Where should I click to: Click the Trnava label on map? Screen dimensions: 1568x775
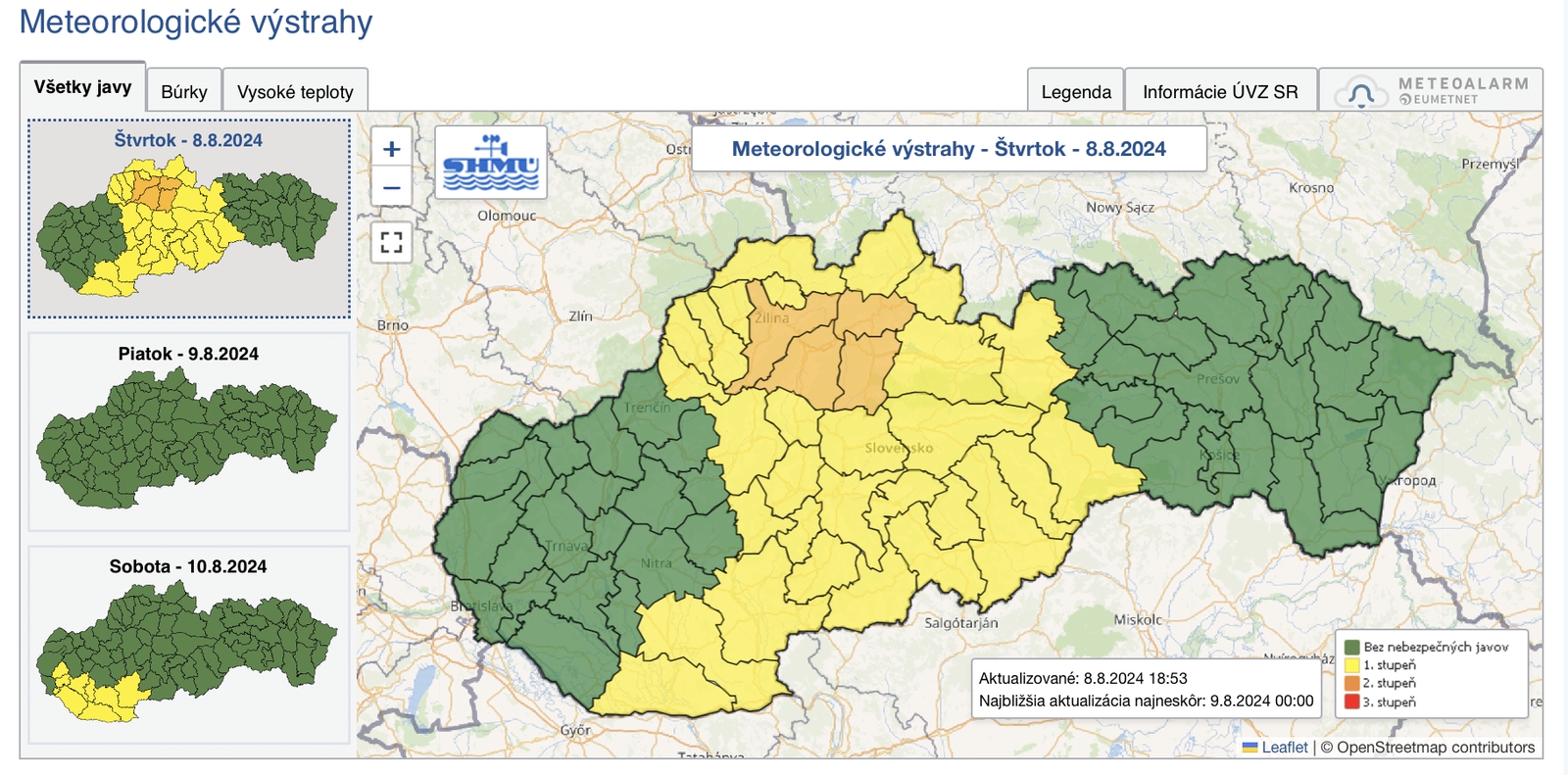click(x=567, y=546)
